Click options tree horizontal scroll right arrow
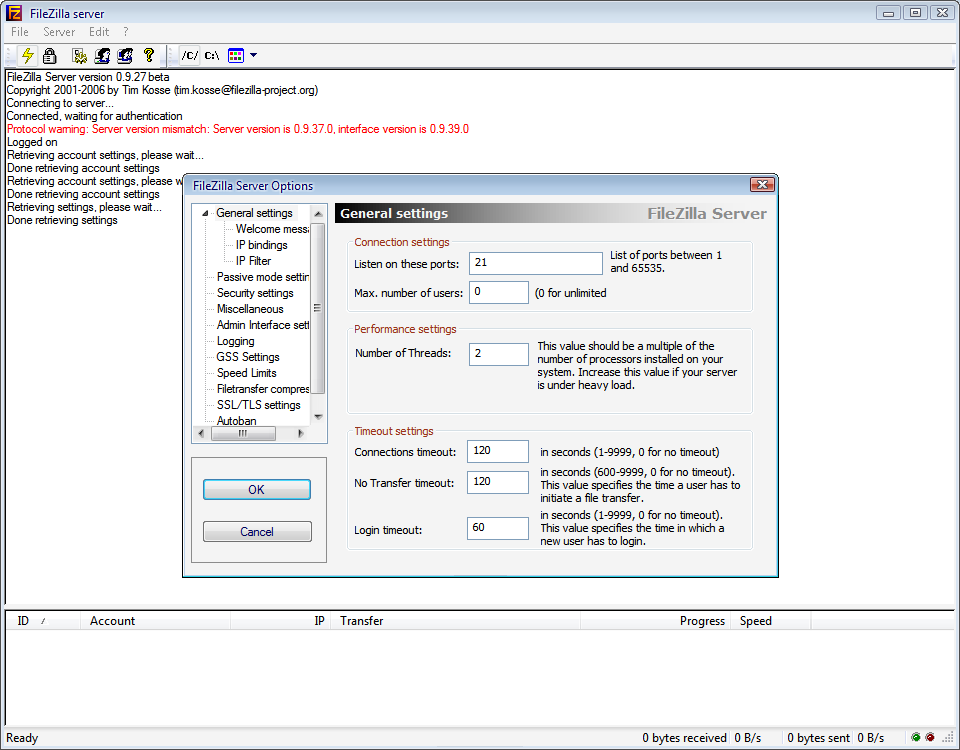960x750 pixels. [300, 433]
